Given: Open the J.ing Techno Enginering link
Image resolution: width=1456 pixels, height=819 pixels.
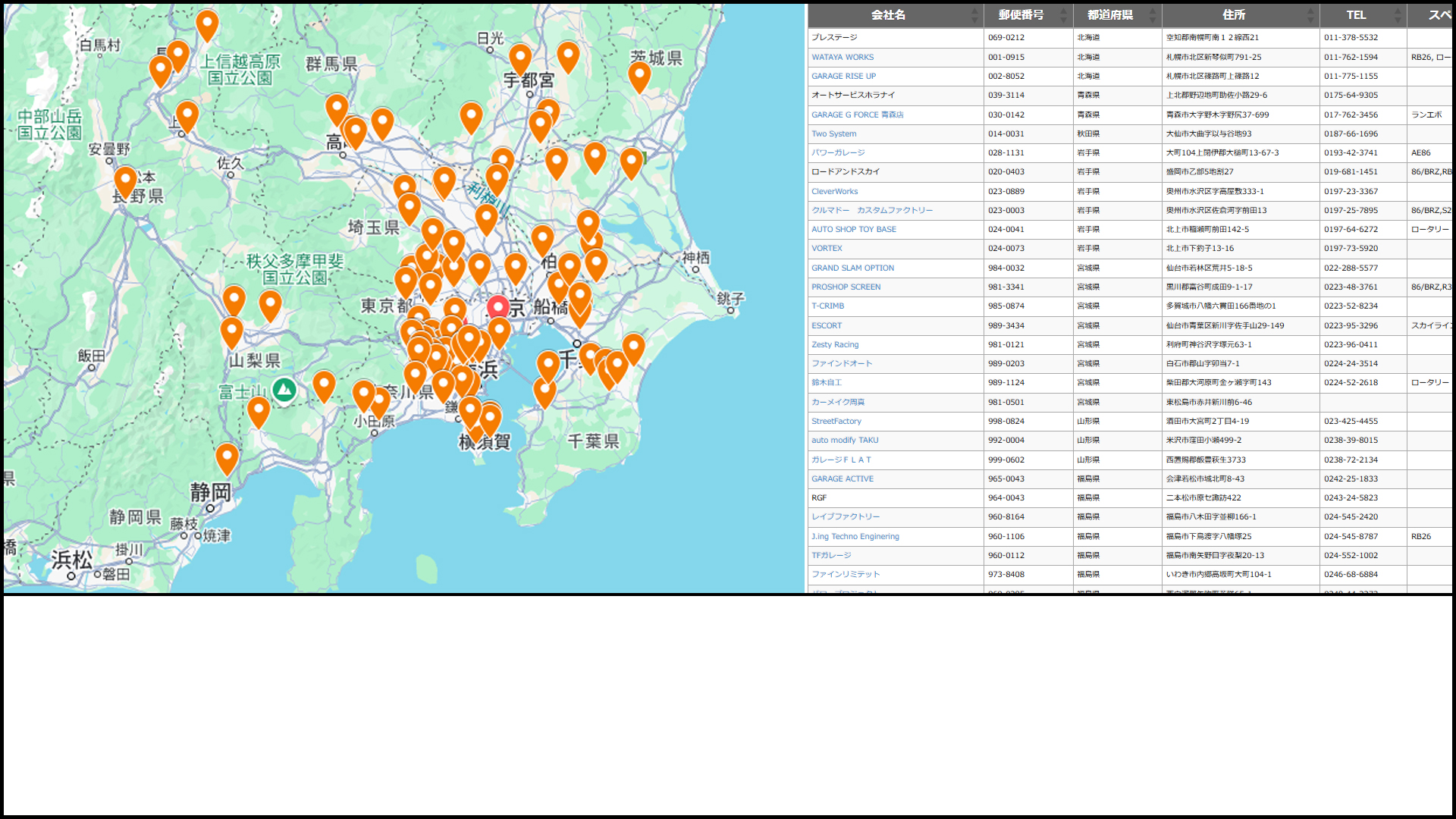Looking at the screenshot, I should (855, 536).
